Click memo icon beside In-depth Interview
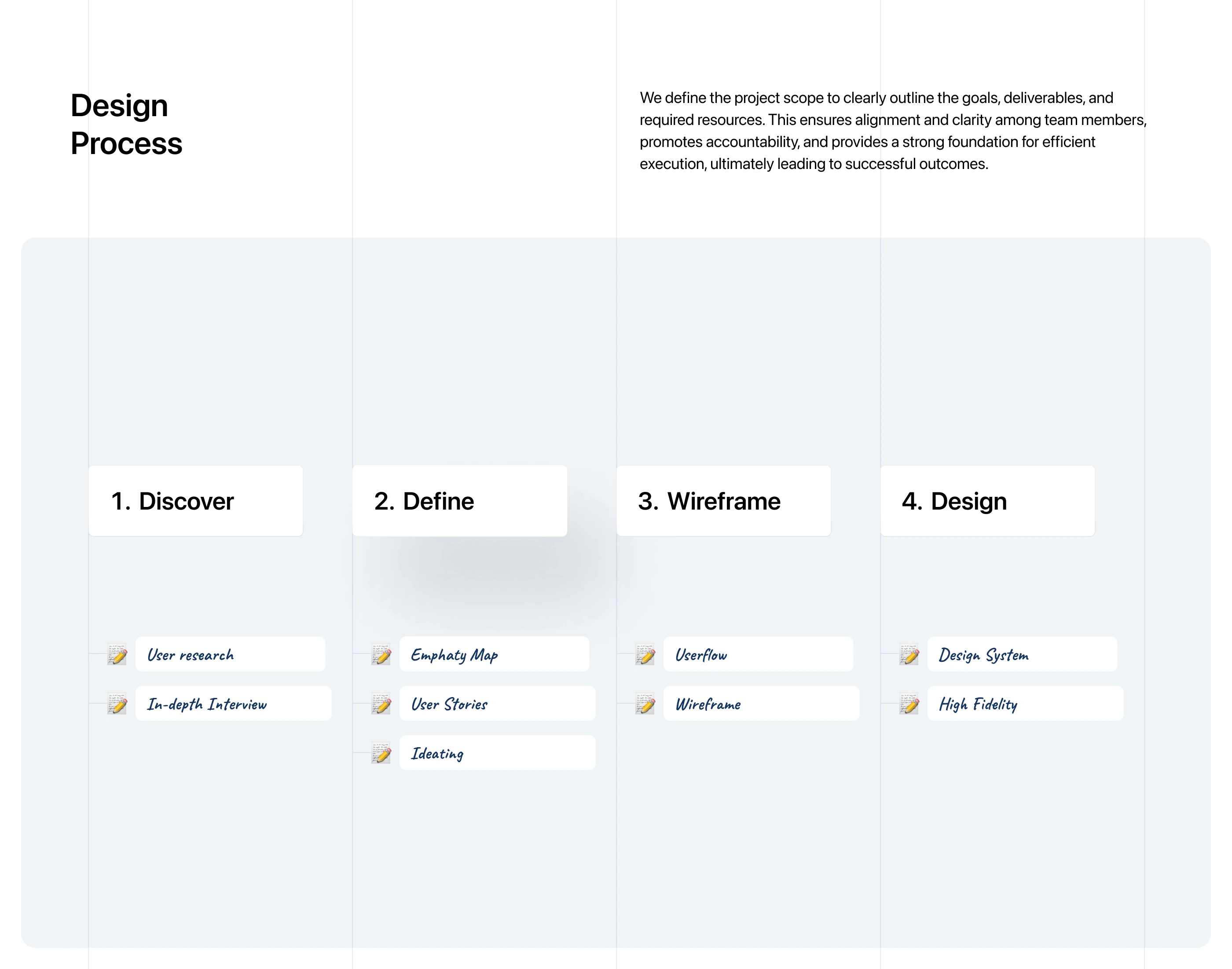Screen dimensions: 1232x969 tap(117, 704)
